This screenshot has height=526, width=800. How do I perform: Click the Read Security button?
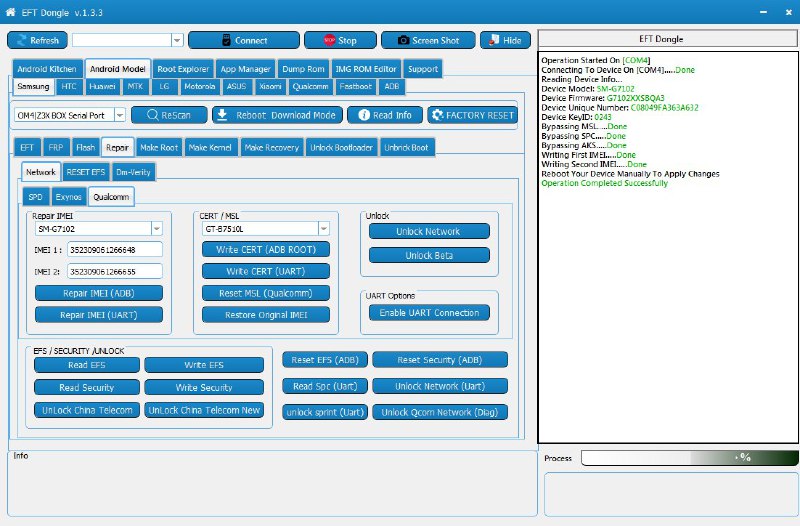[87, 387]
